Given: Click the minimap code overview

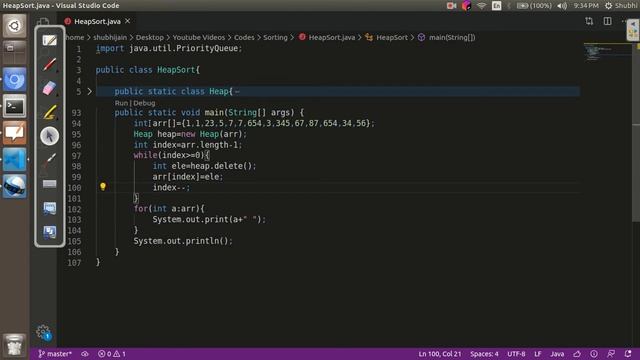Looking at the screenshot, I should coord(608,52).
